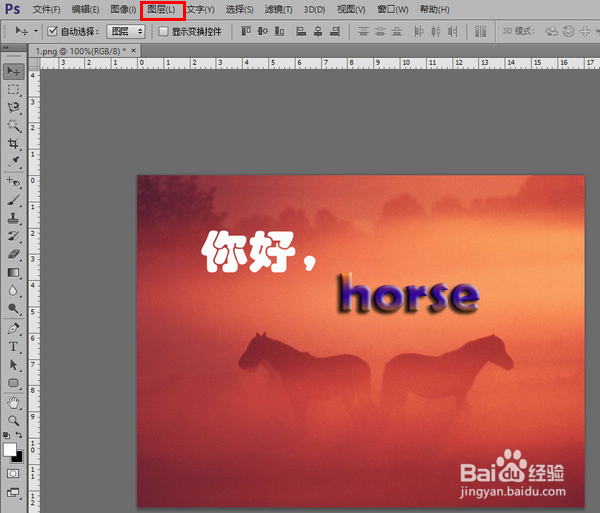Viewport: 600px width, 513px height.
Task: Click Distribute Horizontal Centers icon
Action: point(436,31)
